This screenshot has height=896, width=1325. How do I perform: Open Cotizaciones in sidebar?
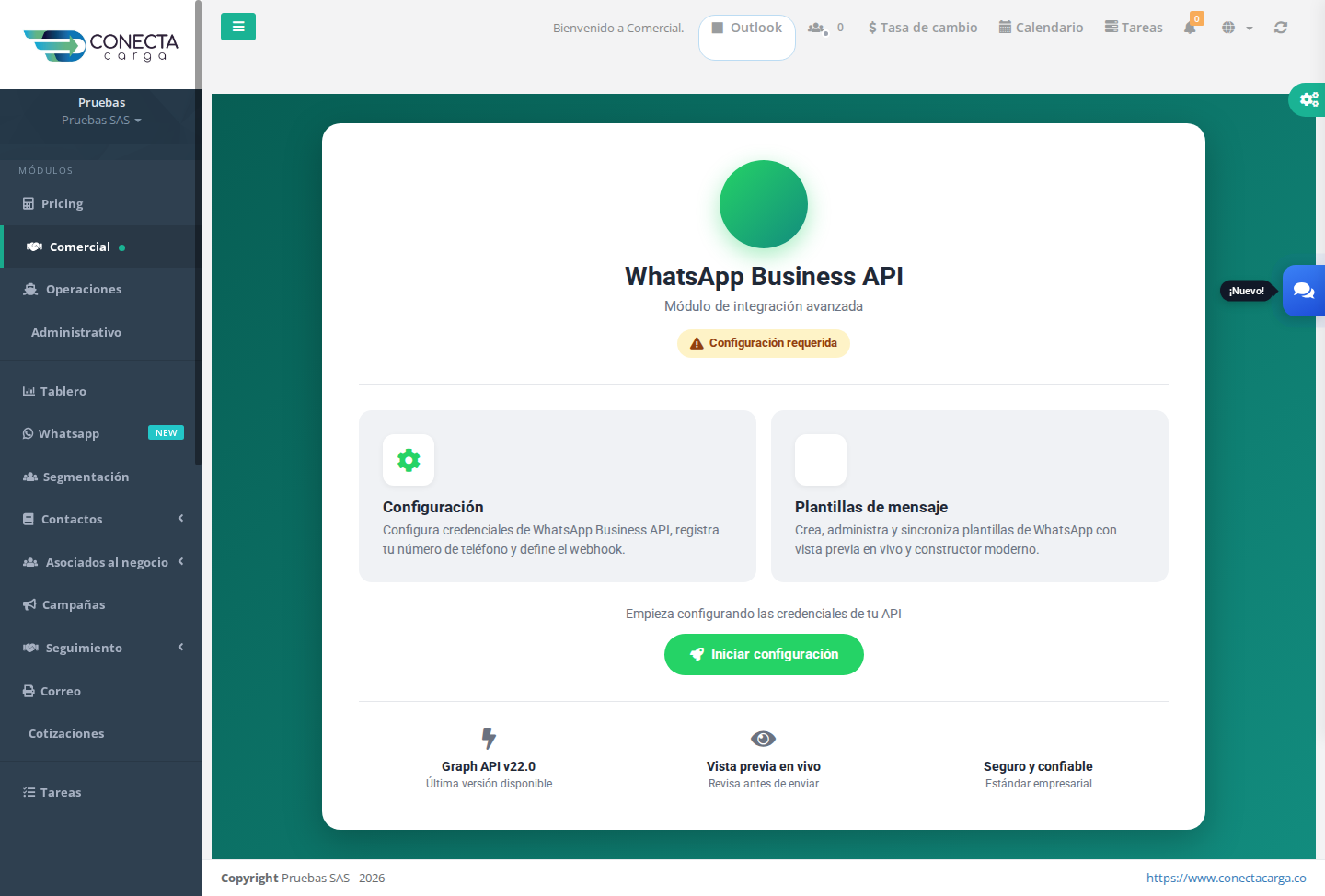tap(101, 733)
